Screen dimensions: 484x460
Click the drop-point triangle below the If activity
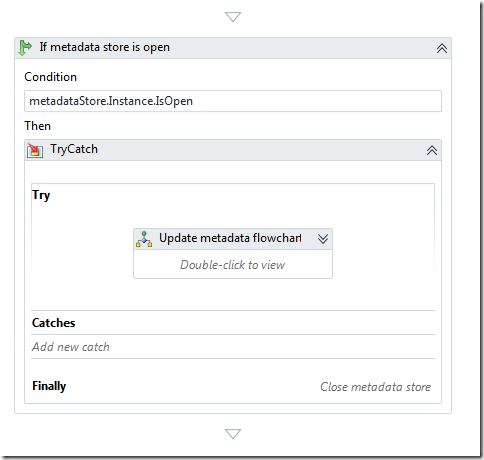233,434
